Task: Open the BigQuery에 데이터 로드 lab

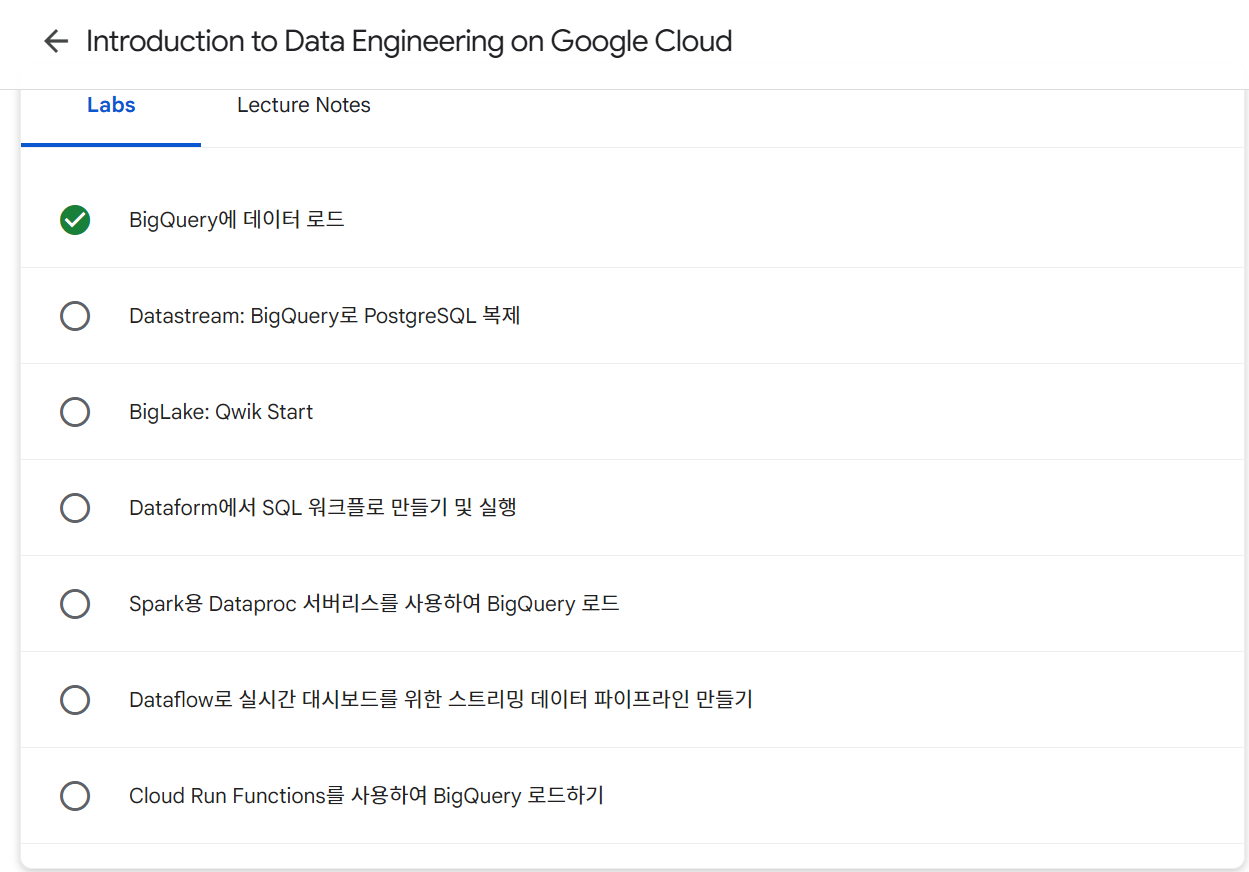Action: (237, 220)
